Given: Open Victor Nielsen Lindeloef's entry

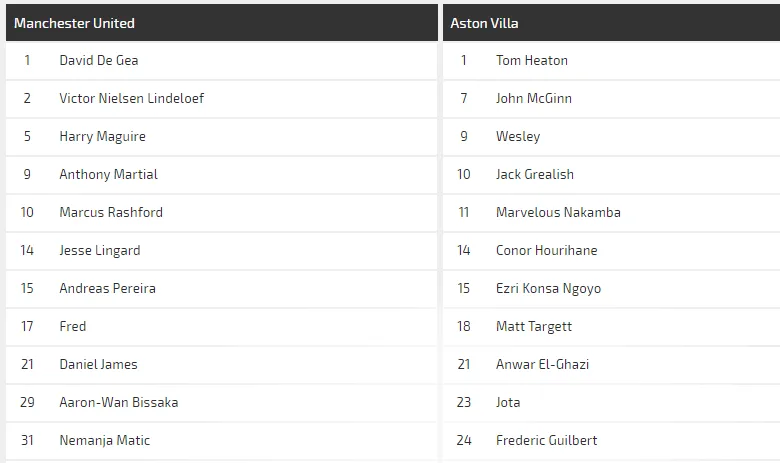Looking at the screenshot, I should [x=132, y=98].
